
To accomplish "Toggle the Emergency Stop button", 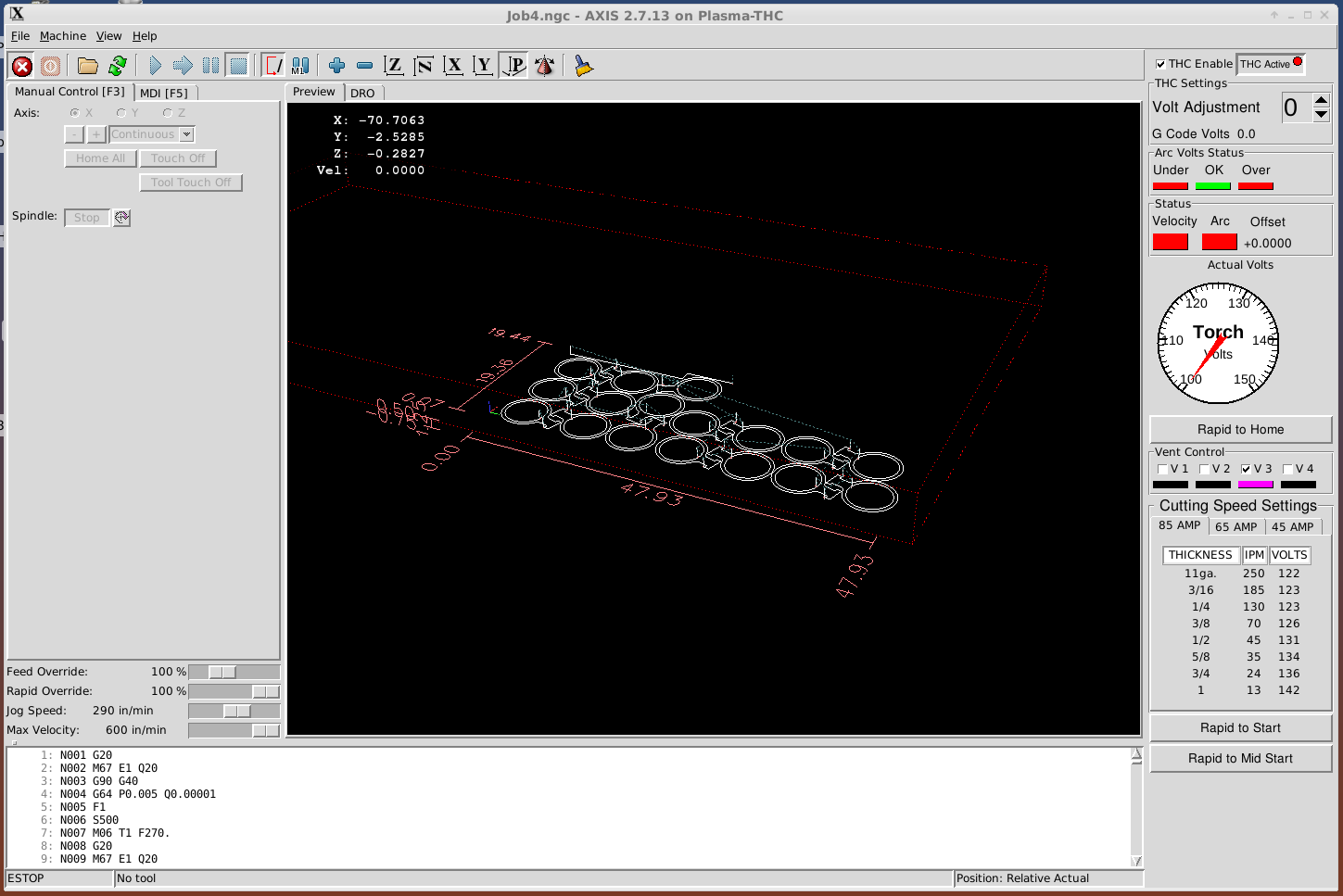I will pyautogui.click(x=22, y=66).
